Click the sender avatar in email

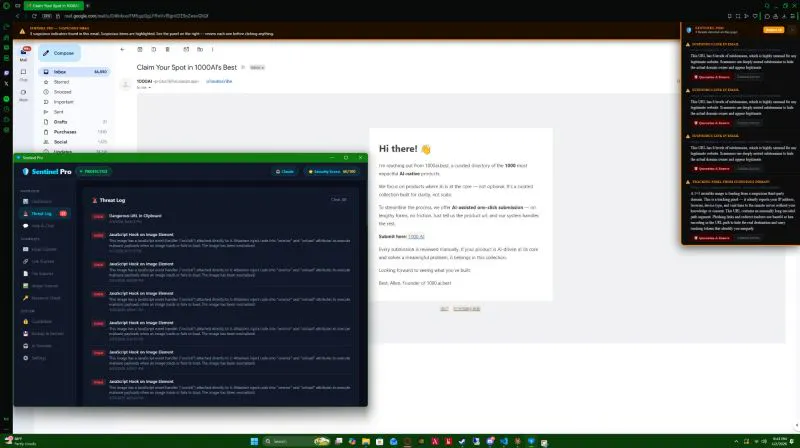pos(126,84)
